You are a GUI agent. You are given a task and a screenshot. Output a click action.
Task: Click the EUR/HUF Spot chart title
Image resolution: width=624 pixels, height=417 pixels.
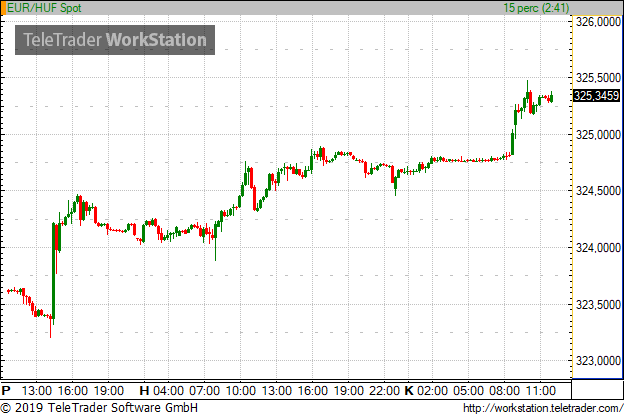[x=44, y=8]
